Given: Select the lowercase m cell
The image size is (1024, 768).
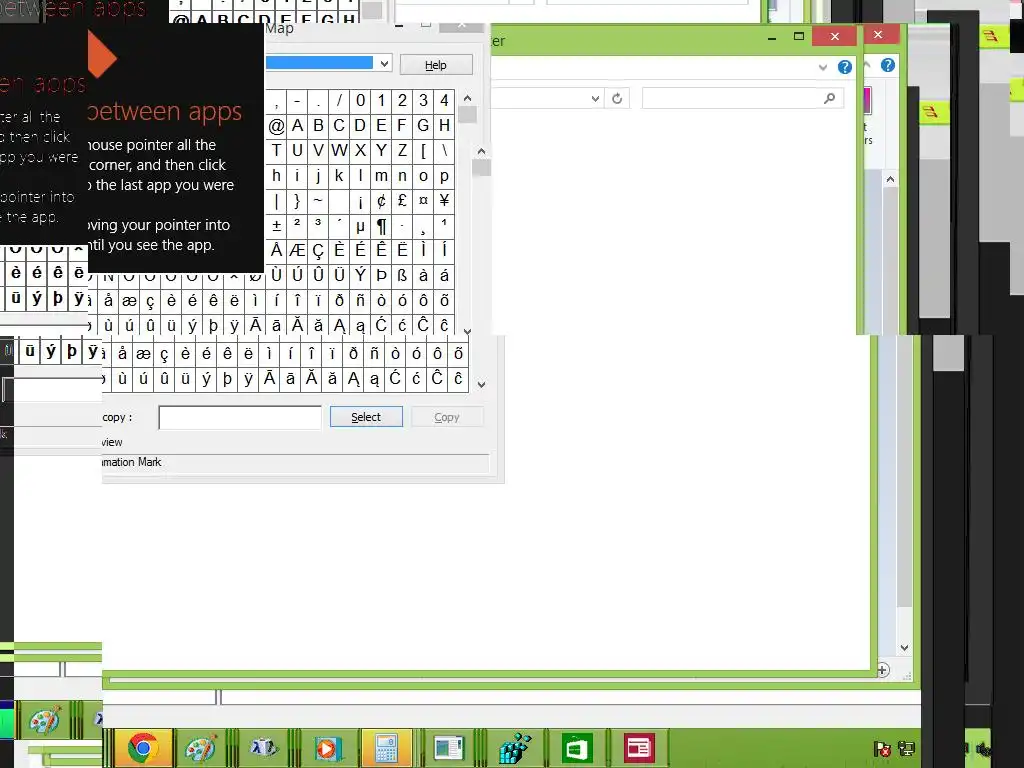Looking at the screenshot, I should [x=381, y=176].
